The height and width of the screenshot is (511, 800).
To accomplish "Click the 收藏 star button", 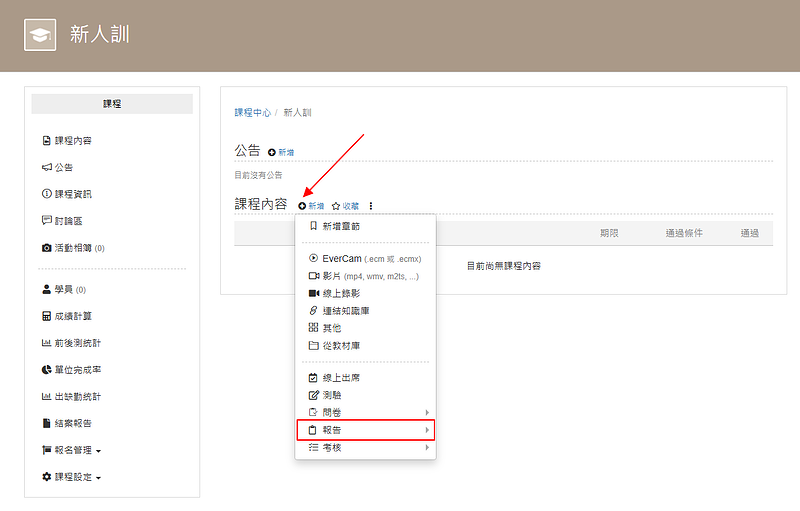I will click(345, 206).
